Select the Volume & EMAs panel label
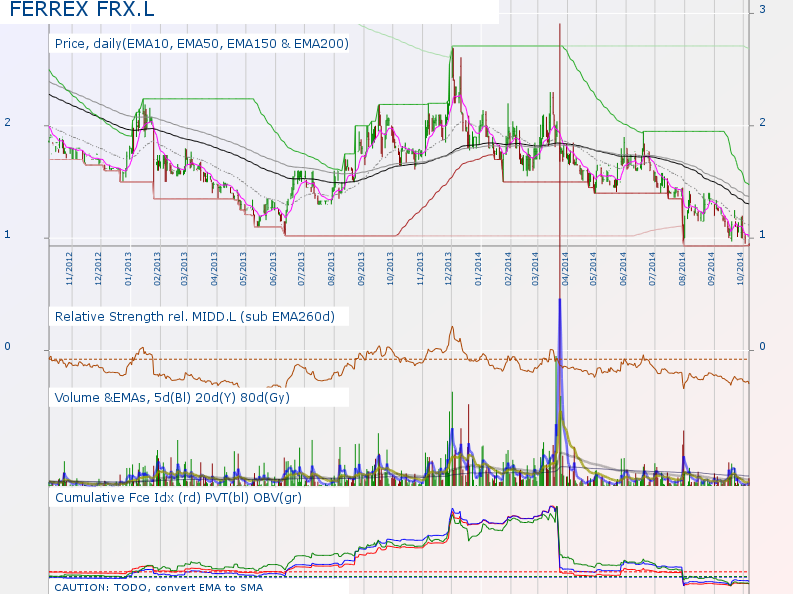The image size is (793, 594). coord(181,397)
